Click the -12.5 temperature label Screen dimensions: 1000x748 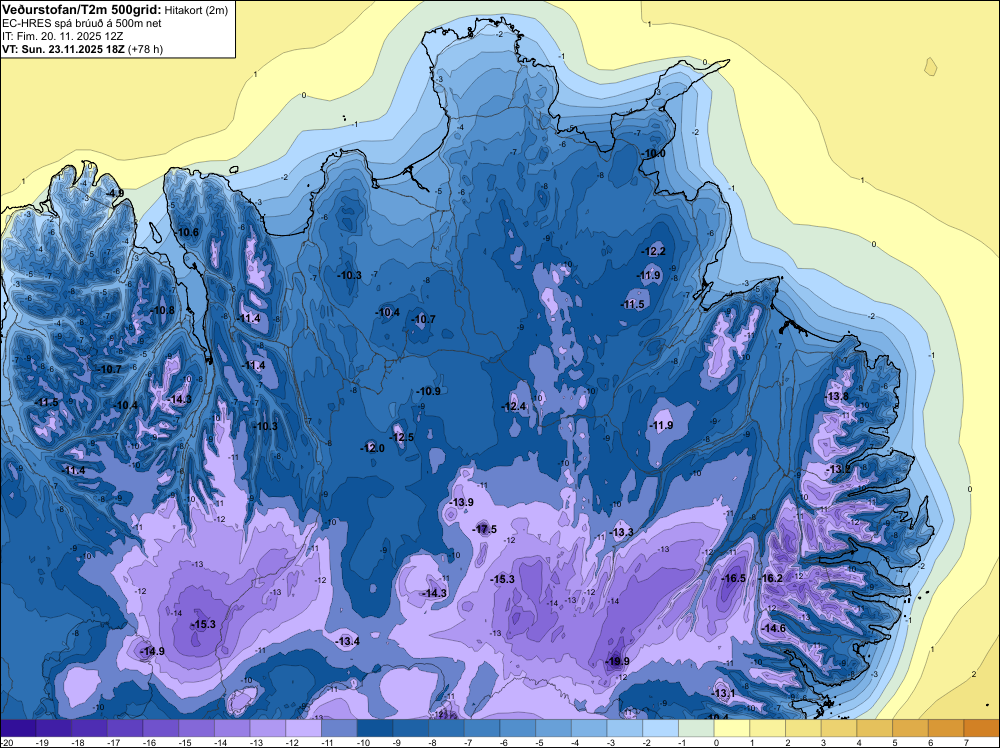point(402,437)
